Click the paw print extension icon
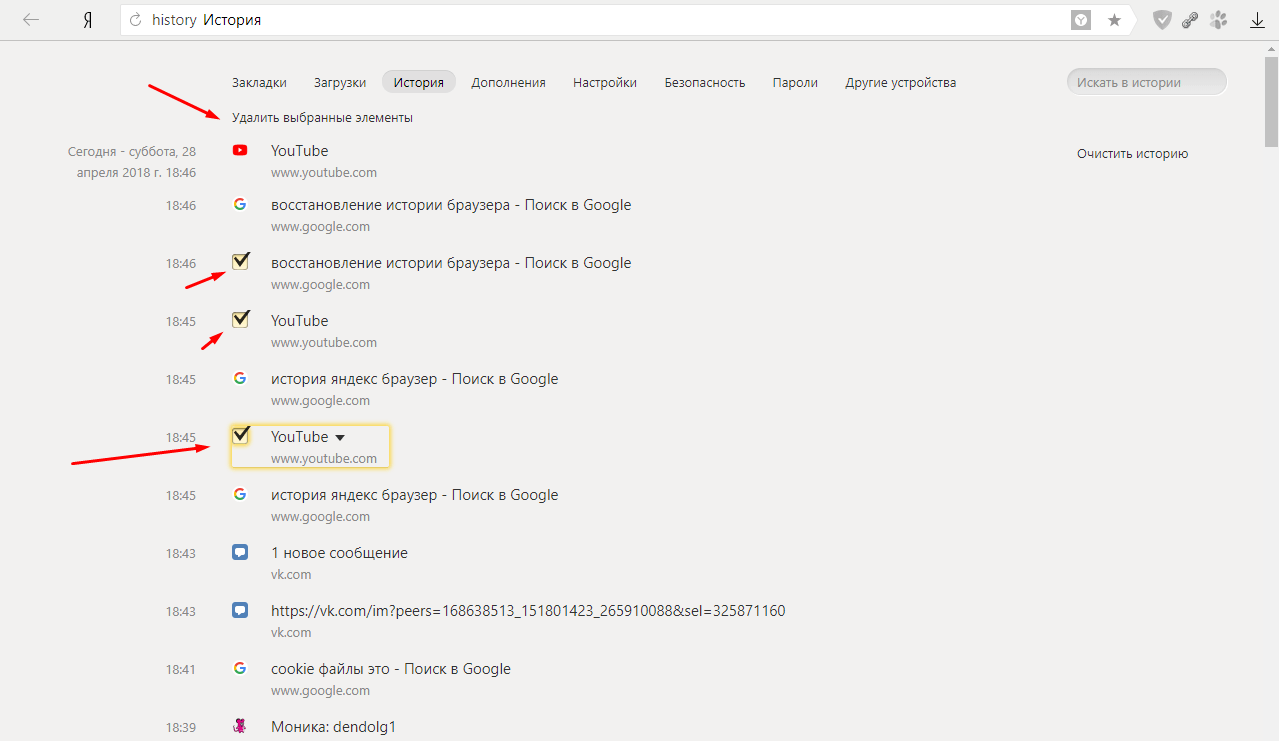 point(1218,20)
